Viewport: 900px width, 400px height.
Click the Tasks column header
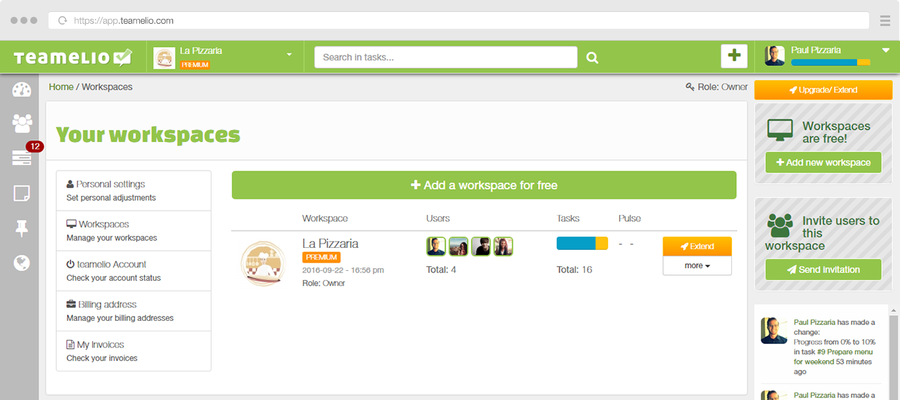click(x=568, y=219)
